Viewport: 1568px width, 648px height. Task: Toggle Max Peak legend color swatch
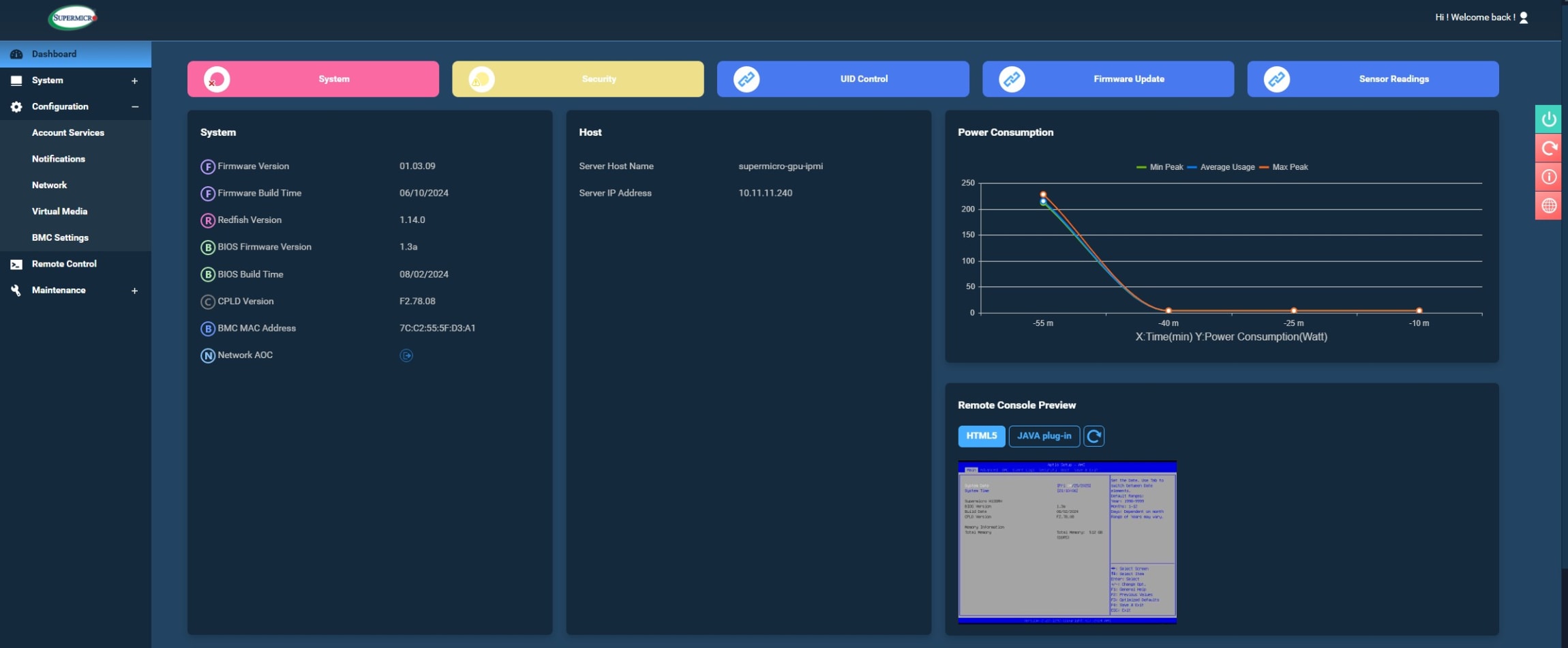1264,167
